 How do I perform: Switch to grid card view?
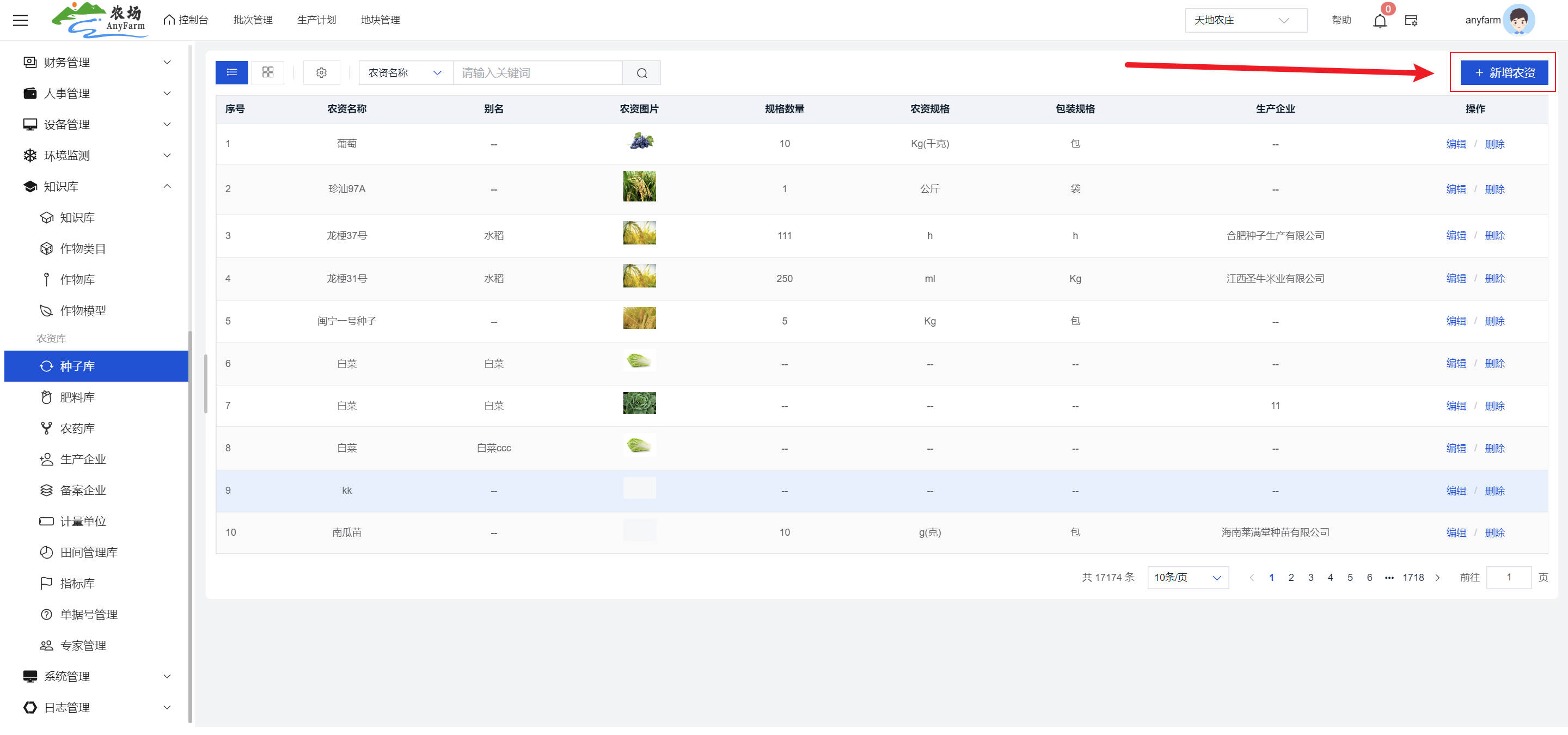coord(268,73)
